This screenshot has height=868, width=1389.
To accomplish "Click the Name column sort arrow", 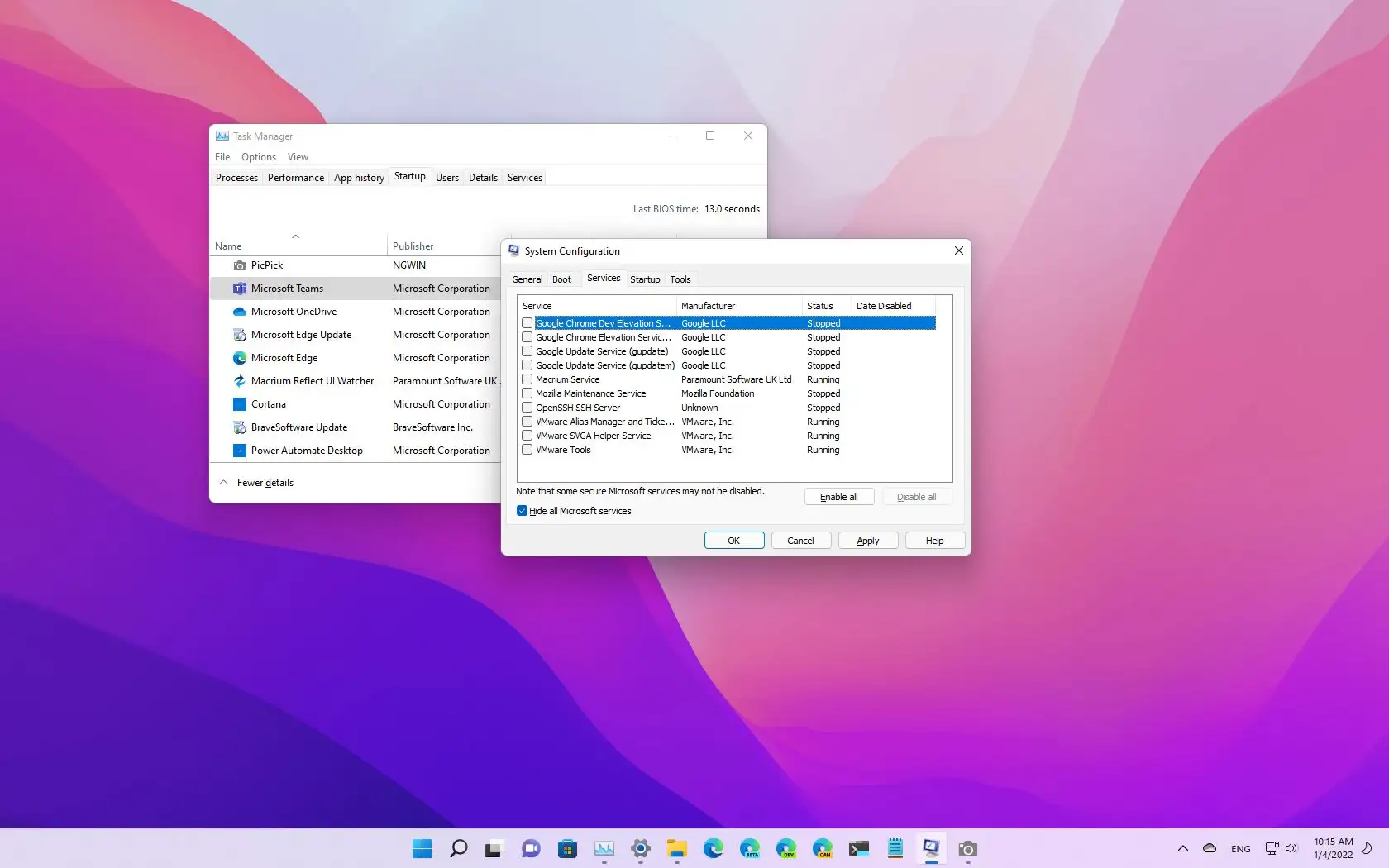I will point(297,235).
